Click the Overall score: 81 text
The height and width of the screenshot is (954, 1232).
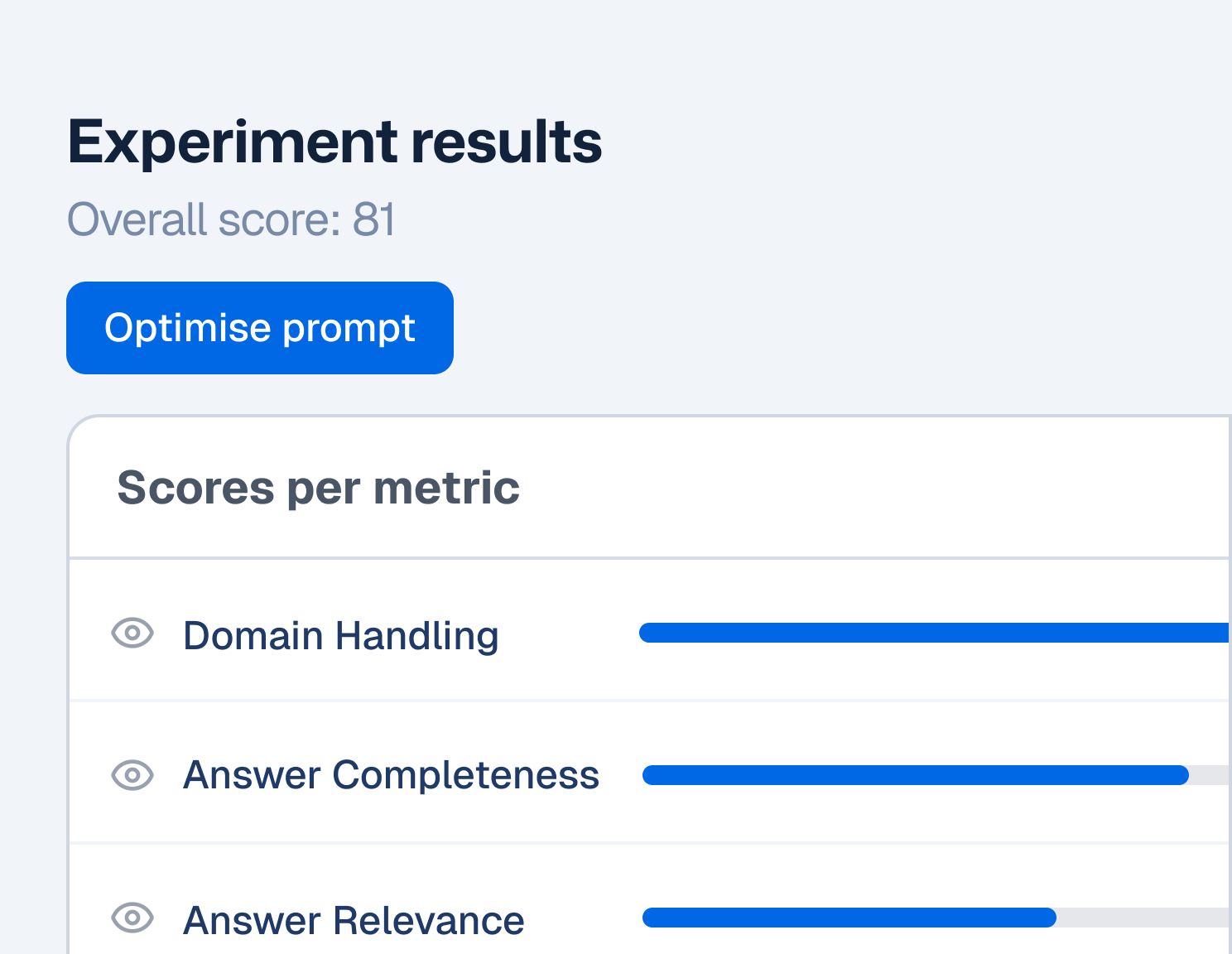pyautogui.click(x=231, y=219)
